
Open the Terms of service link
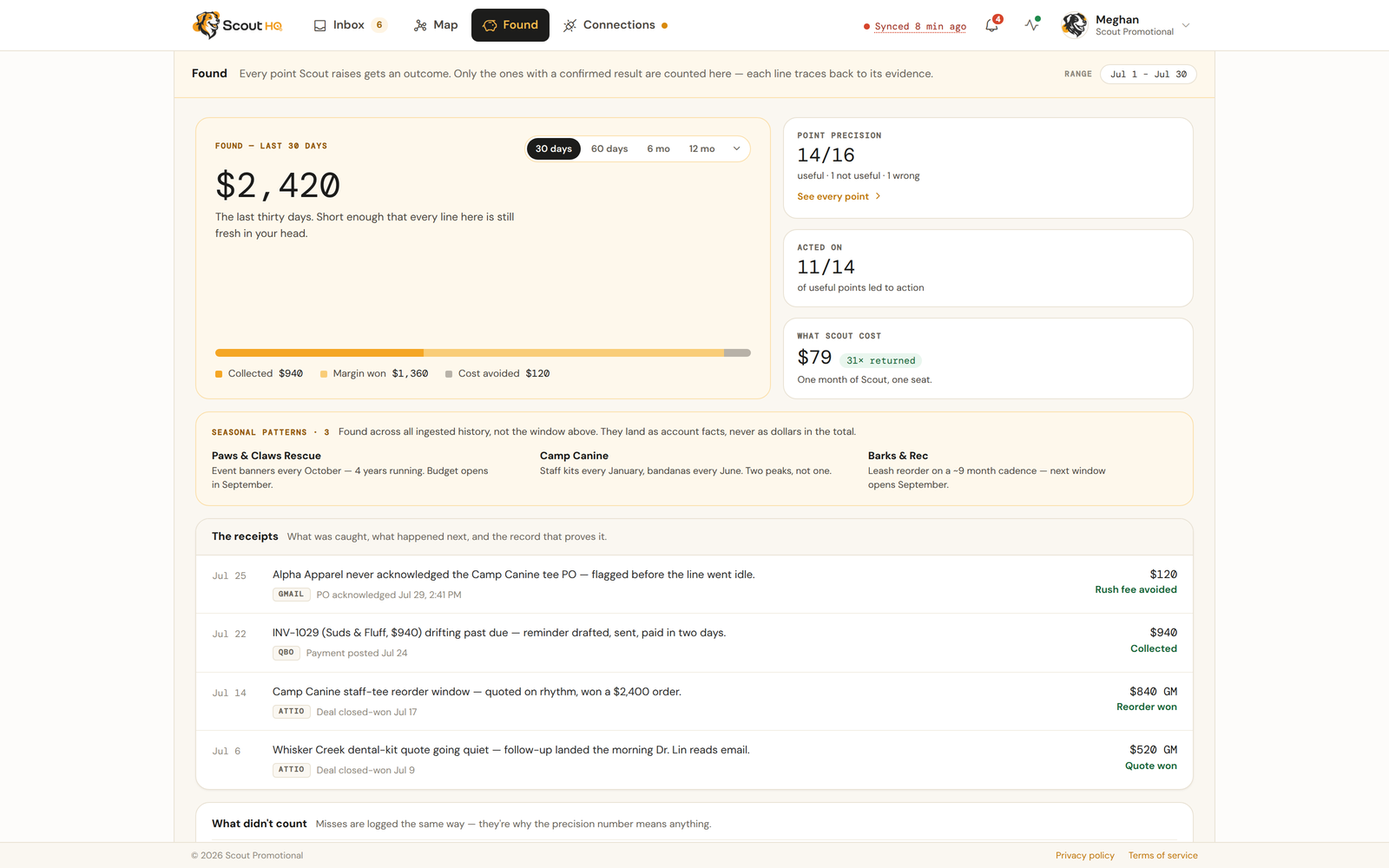[1163, 856]
